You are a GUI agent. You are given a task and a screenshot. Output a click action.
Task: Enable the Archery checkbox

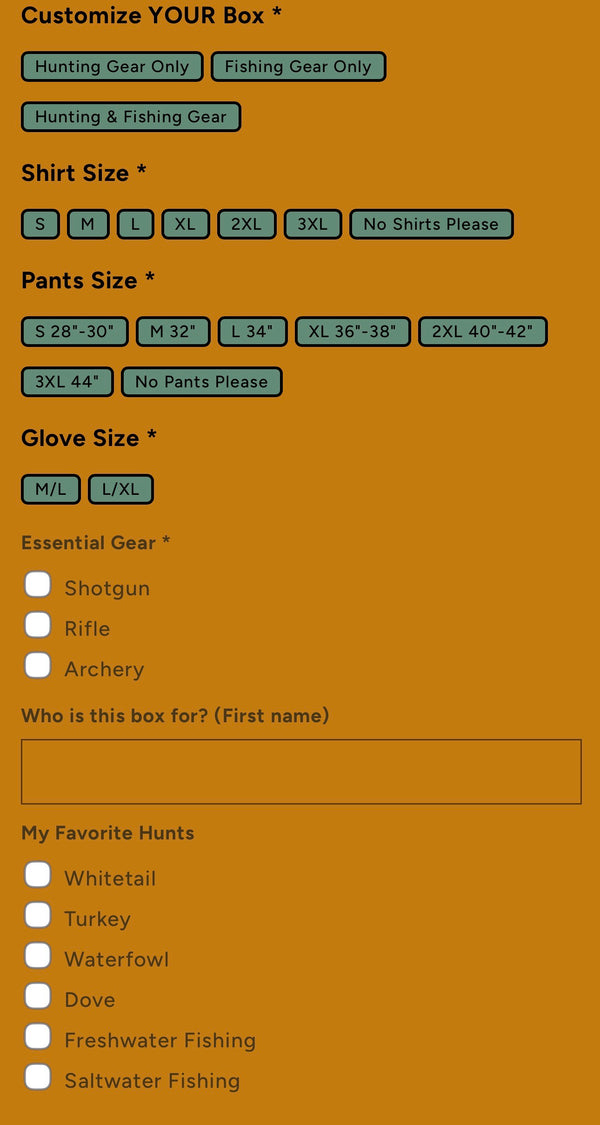click(x=38, y=666)
